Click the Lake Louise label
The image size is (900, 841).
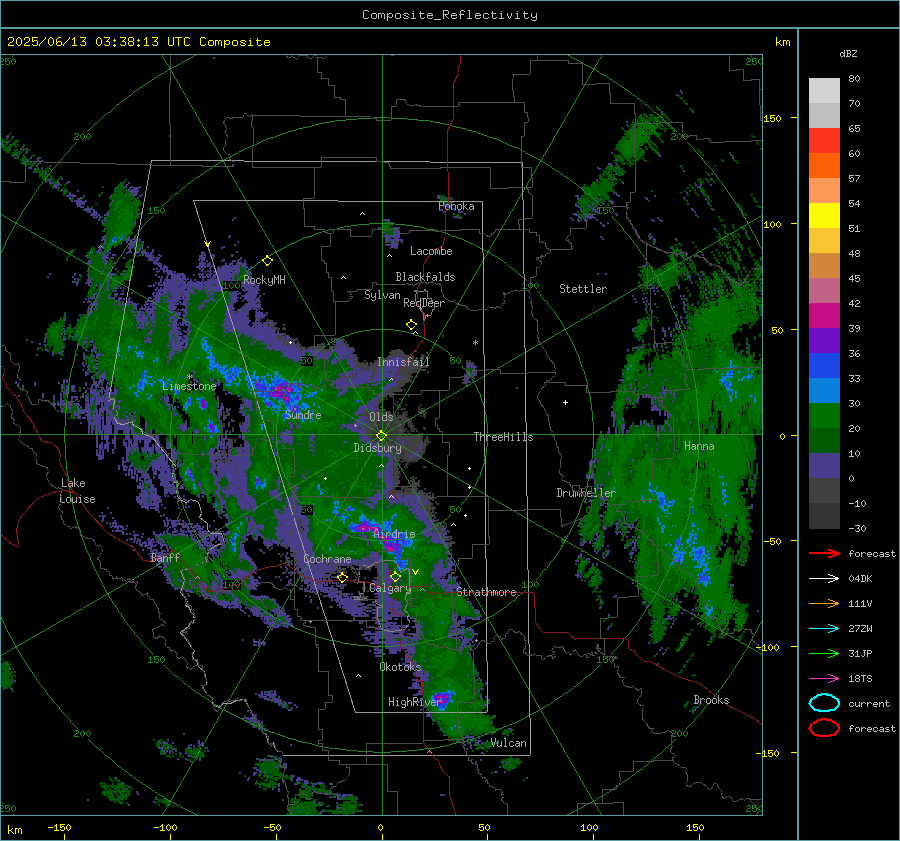click(x=77, y=491)
